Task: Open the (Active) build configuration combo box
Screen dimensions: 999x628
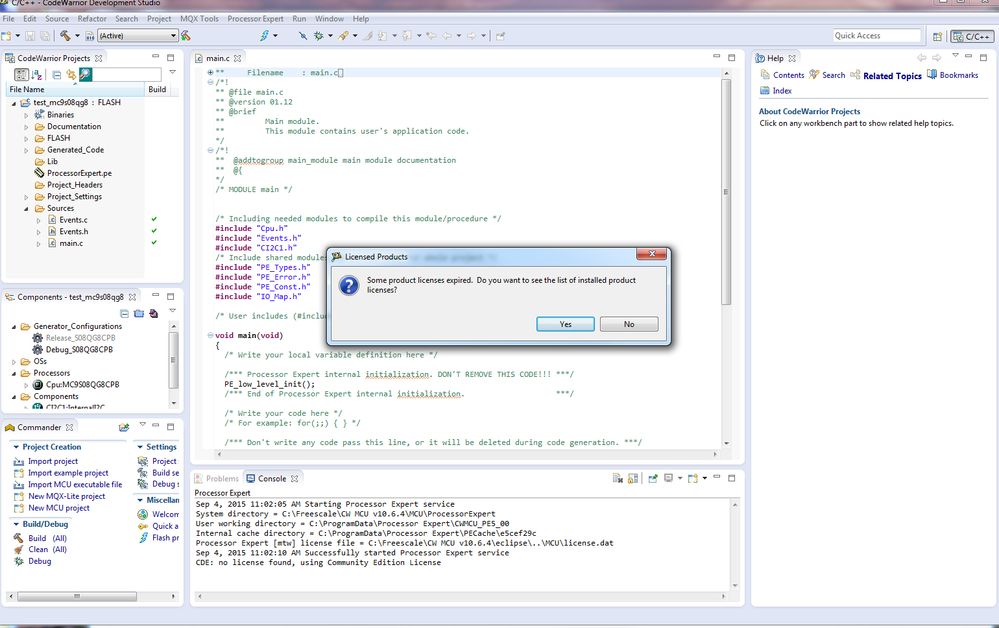Action: (137, 36)
